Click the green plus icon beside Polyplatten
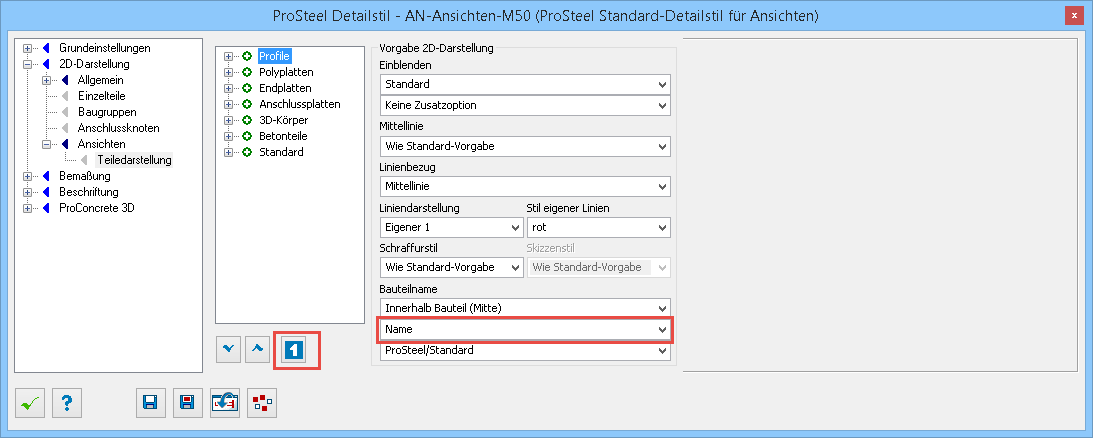 [247, 72]
